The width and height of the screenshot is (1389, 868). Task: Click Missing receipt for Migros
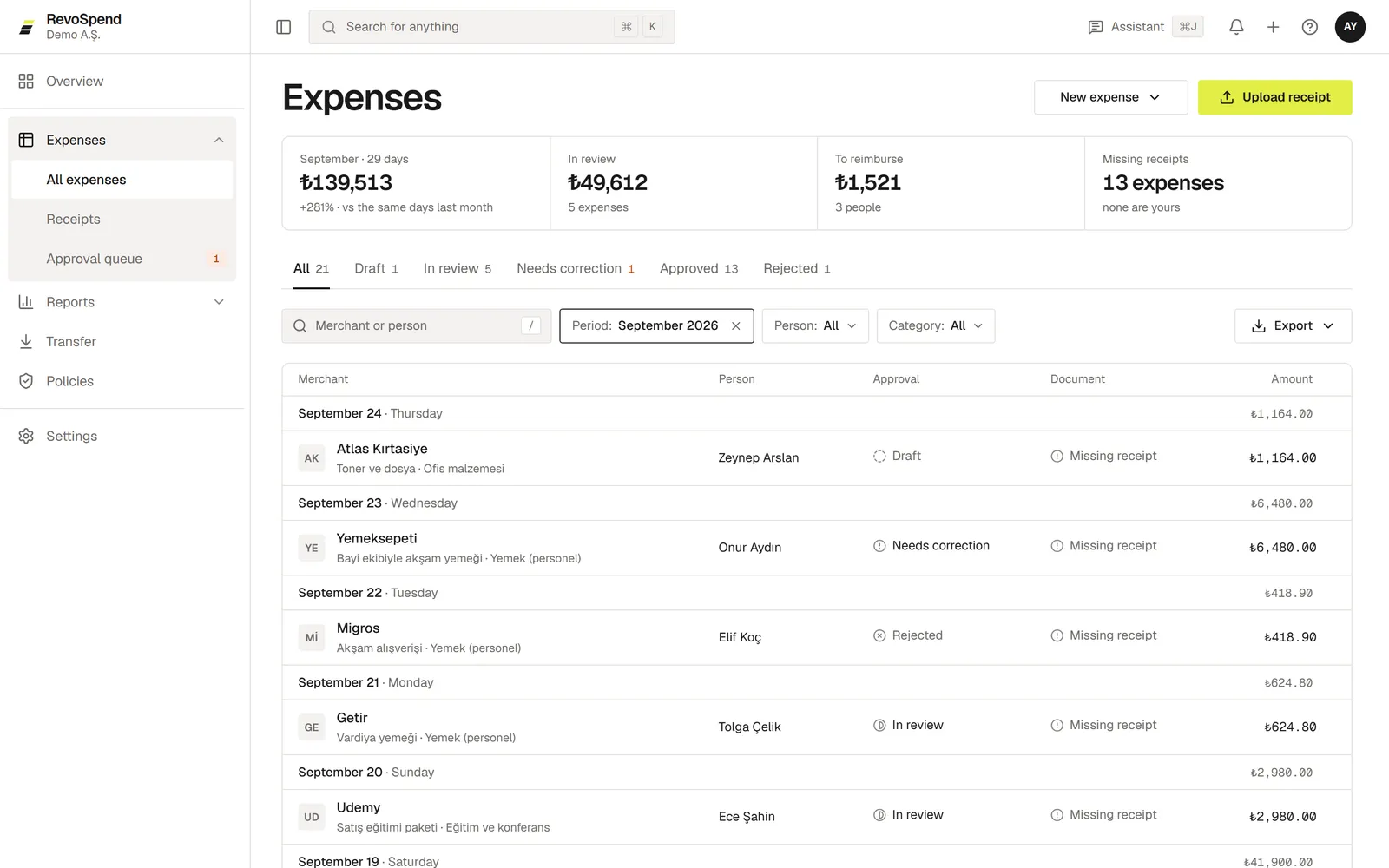(1103, 635)
